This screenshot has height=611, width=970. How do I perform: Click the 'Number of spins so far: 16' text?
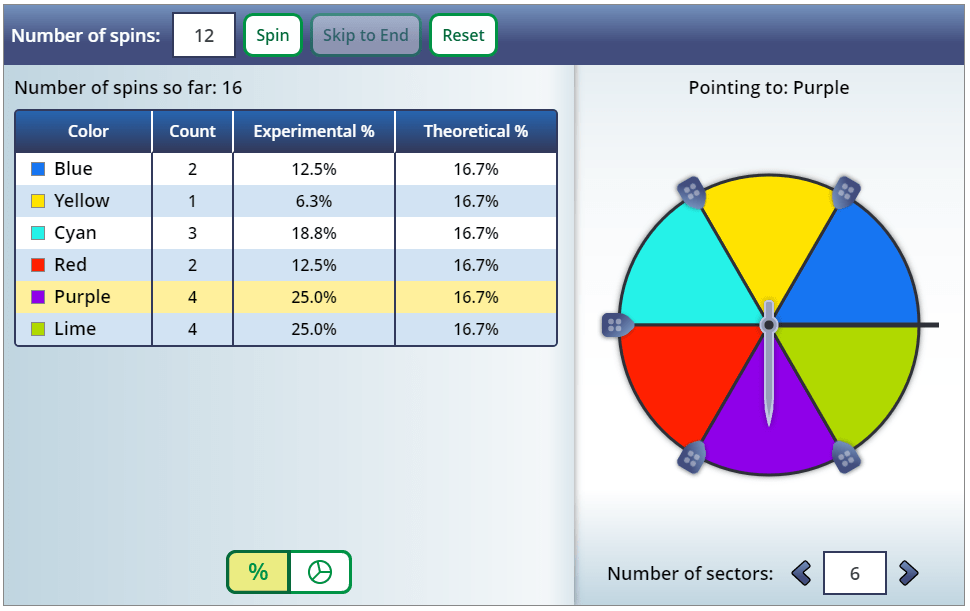click(x=128, y=88)
